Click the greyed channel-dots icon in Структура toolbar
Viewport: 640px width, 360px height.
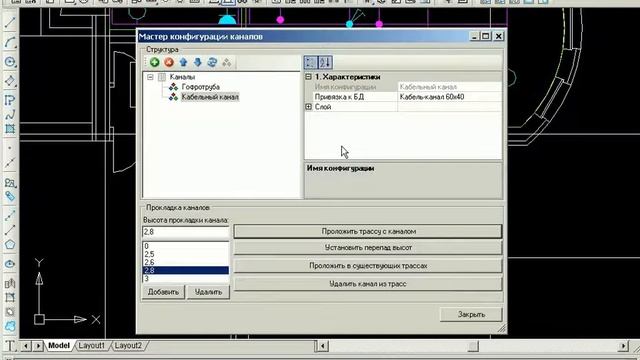coord(227,62)
